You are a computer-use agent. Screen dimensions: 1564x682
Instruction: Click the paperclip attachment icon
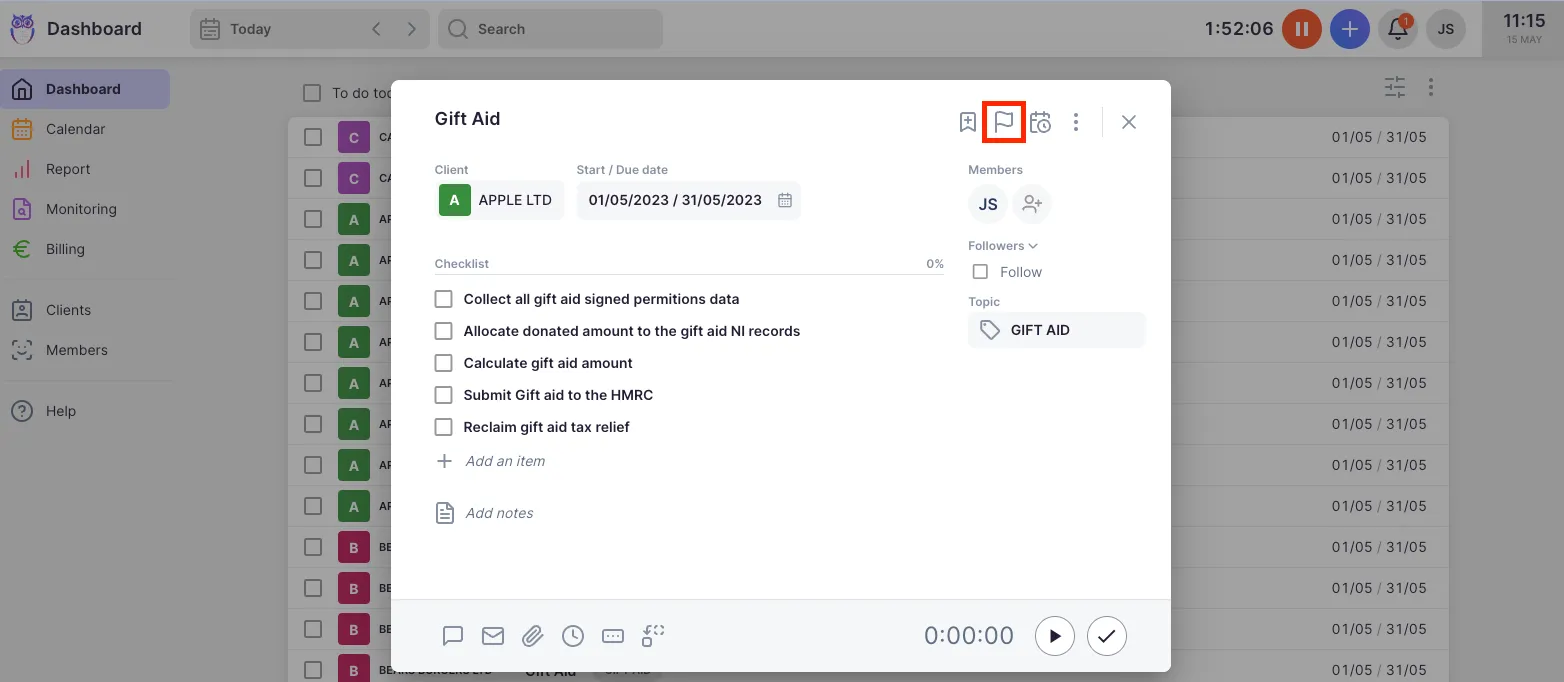(x=533, y=636)
